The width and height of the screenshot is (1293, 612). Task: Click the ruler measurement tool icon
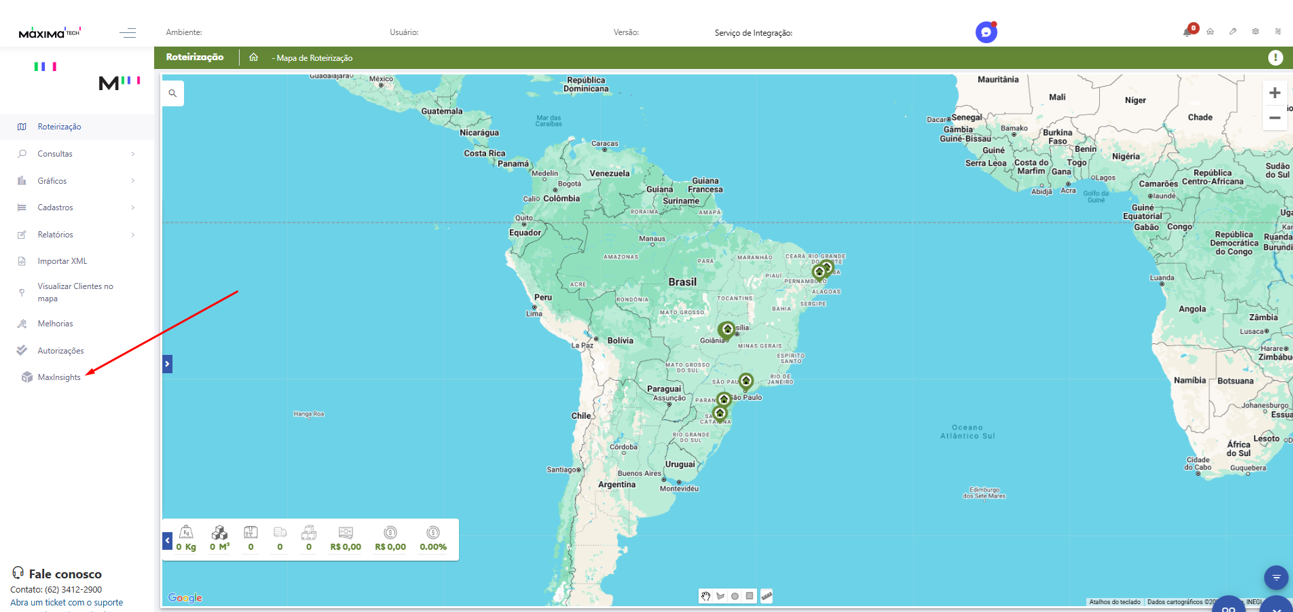(x=767, y=596)
